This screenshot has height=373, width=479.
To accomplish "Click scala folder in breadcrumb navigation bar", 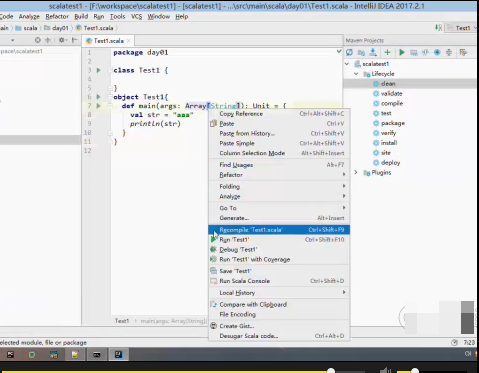I will 26,28.
